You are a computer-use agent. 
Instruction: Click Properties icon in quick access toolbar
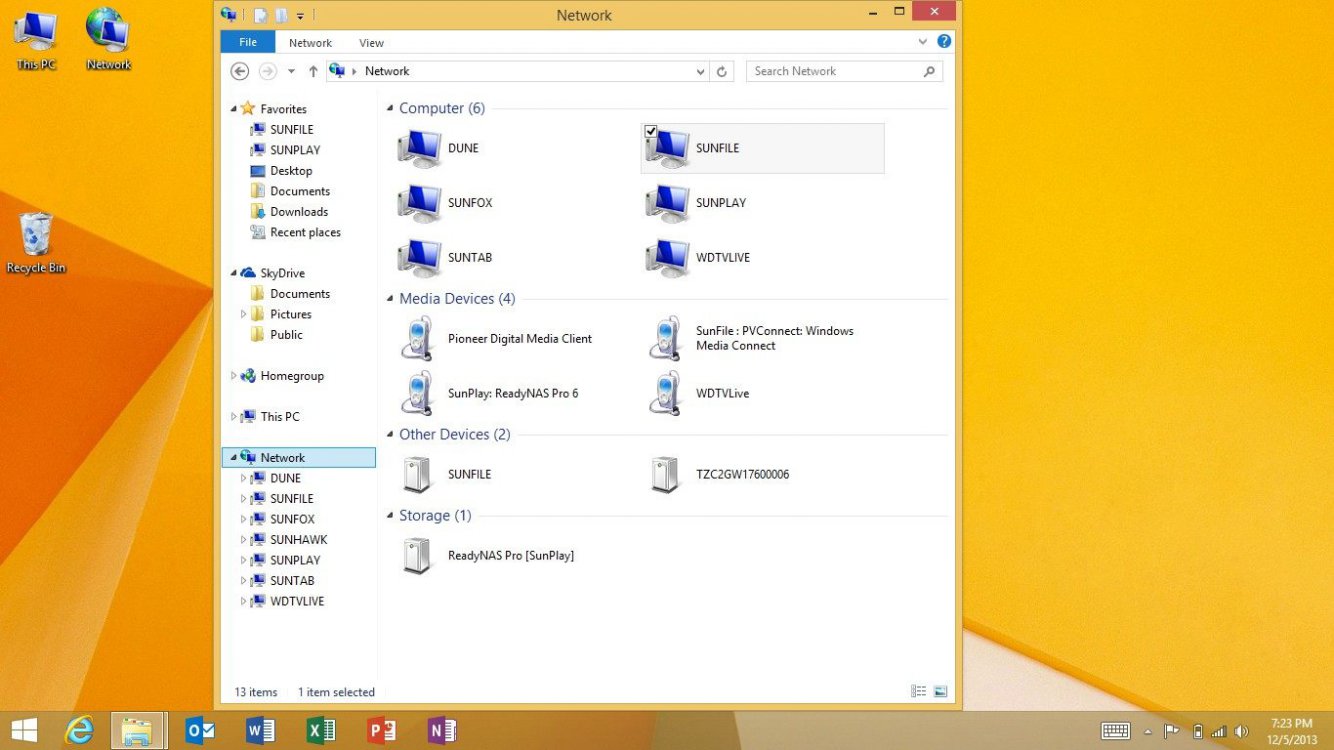[260, 15]
